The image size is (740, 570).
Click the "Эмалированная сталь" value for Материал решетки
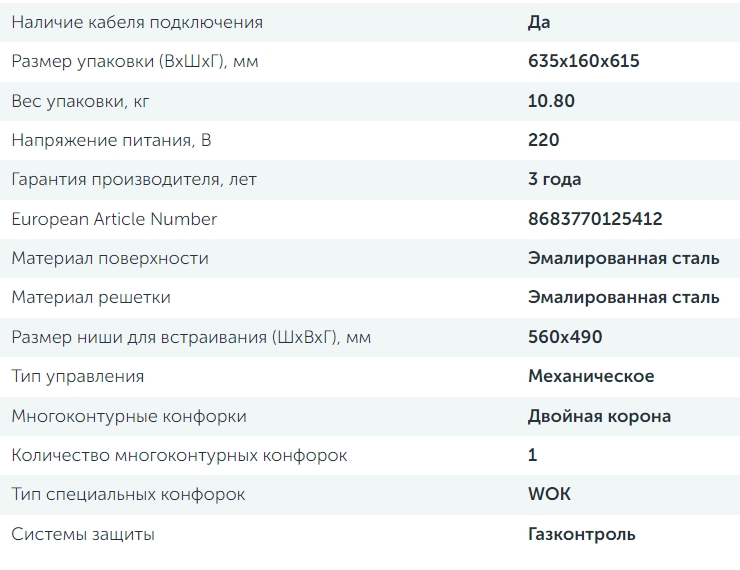623,297
